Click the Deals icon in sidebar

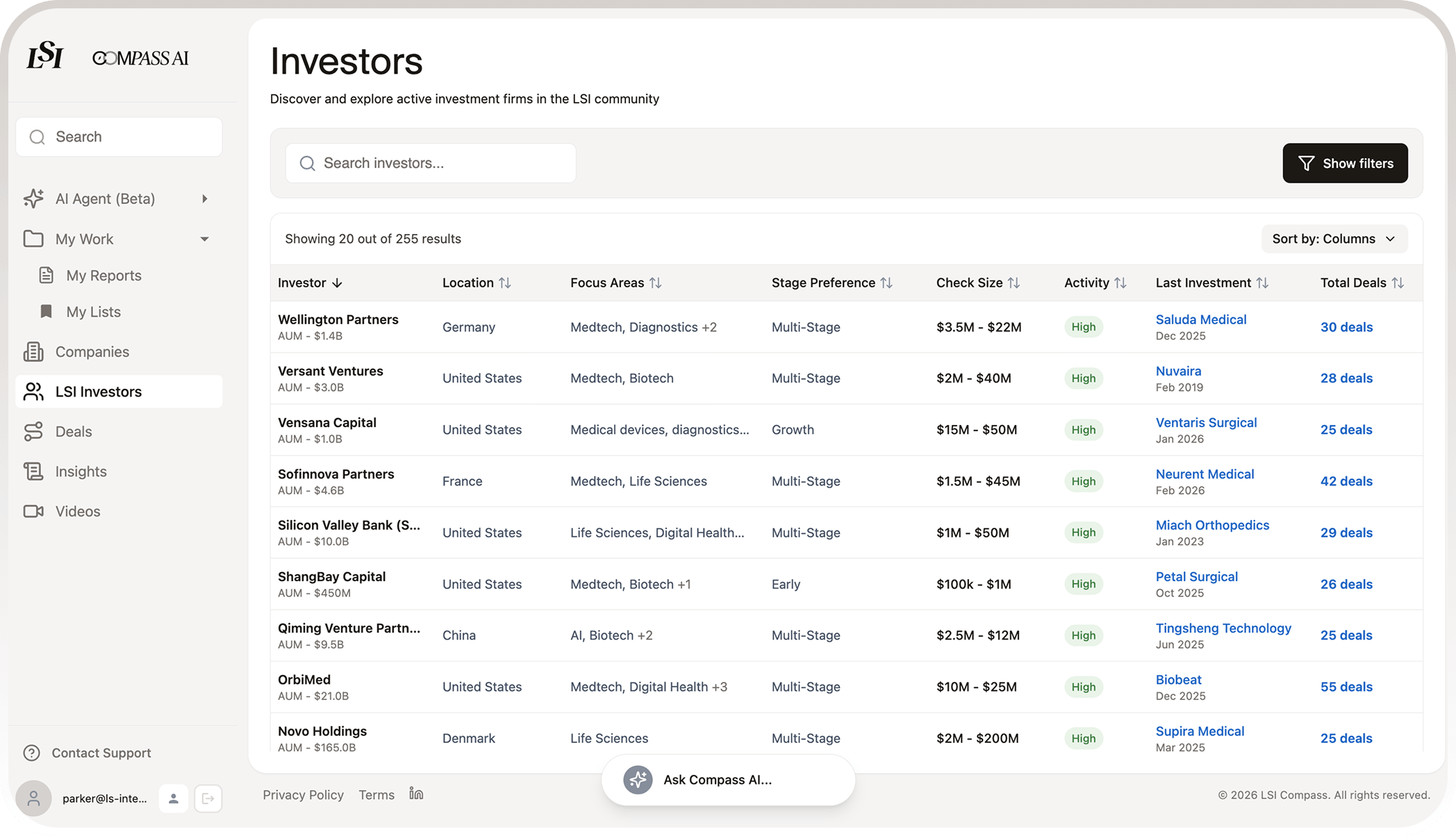33,432
